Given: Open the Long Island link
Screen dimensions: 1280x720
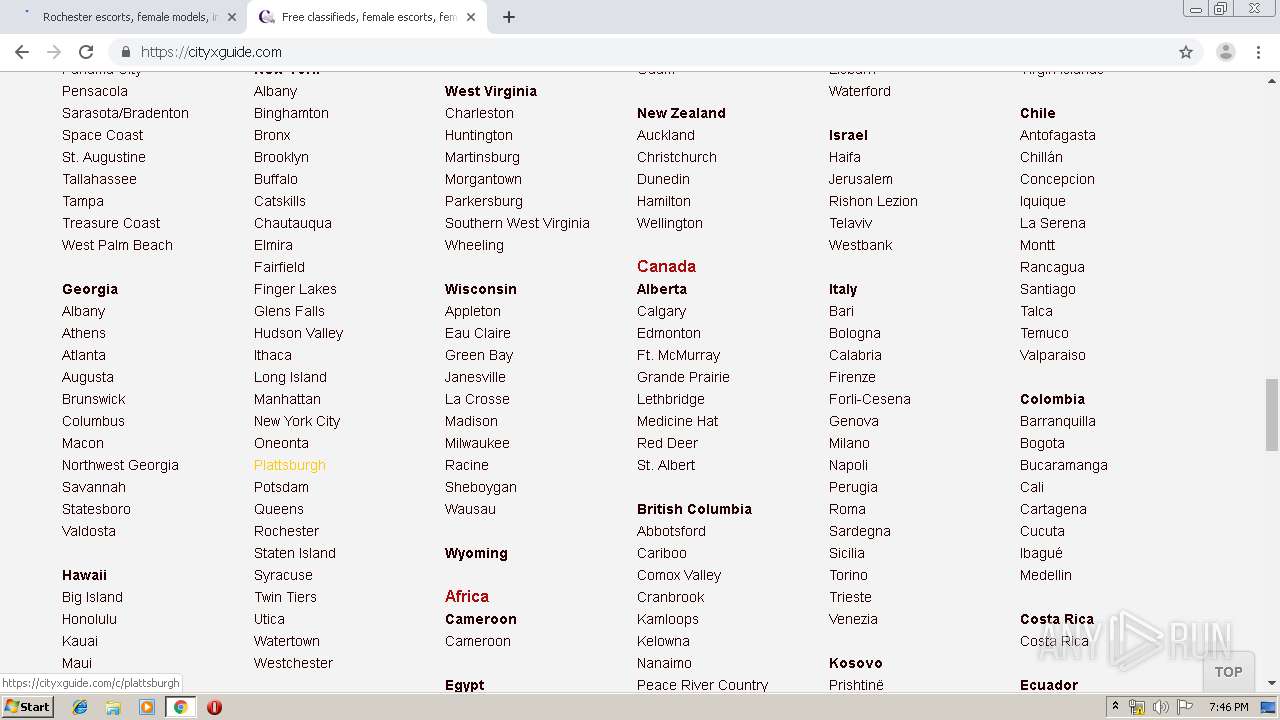Looking at the screenshot, I should click(290, 377).
